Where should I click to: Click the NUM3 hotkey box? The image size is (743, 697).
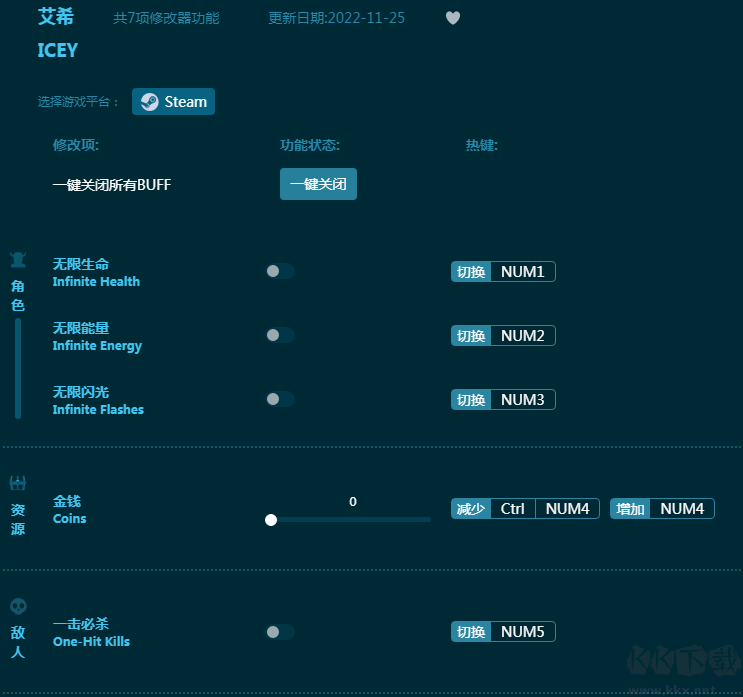522,400
